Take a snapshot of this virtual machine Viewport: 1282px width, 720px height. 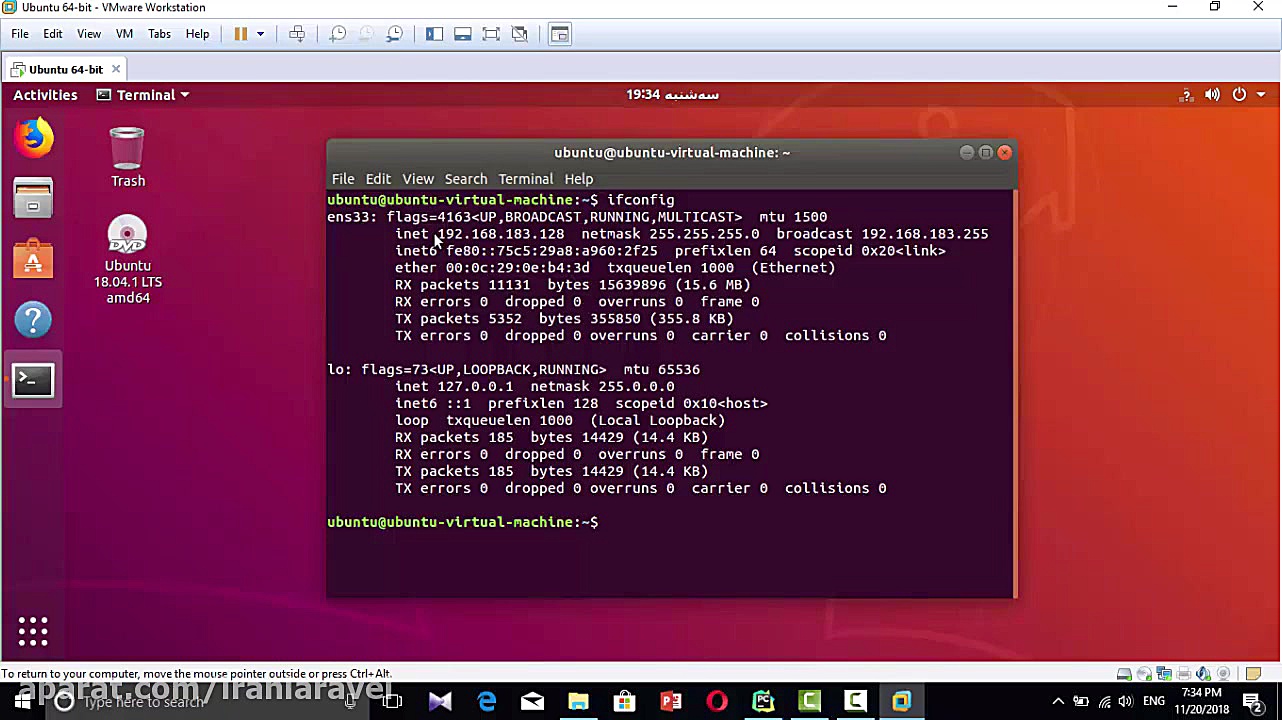pos(338,34)
